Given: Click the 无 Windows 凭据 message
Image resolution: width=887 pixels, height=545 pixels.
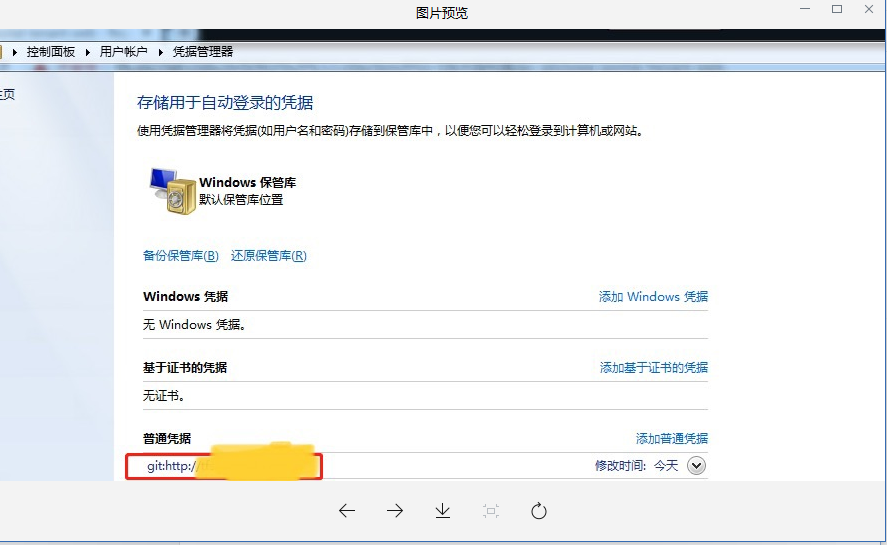Looking at the screenshot, I should pos(194,325).
